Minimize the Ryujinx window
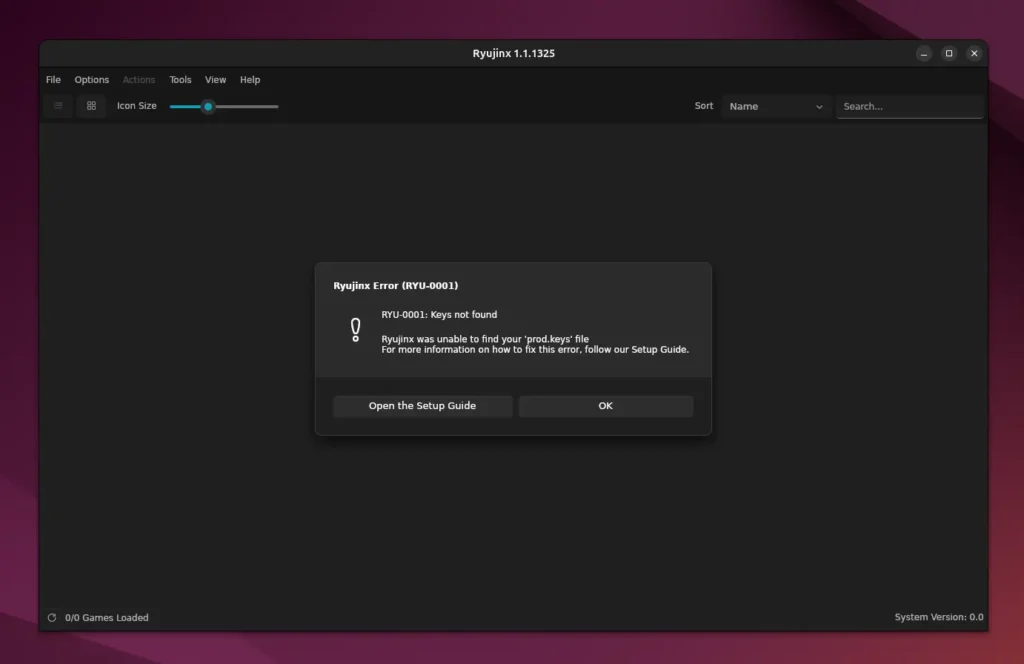Viewport: 1024px width, 664px height. pos(924,53)
